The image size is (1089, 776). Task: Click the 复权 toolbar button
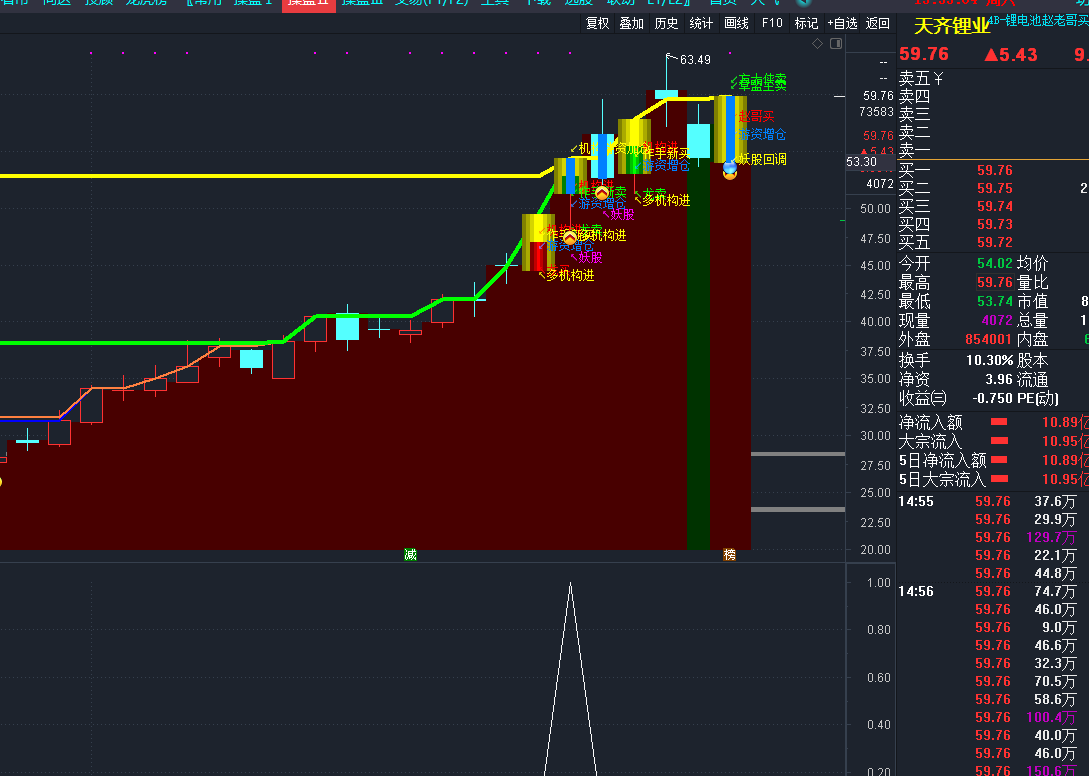597,24
